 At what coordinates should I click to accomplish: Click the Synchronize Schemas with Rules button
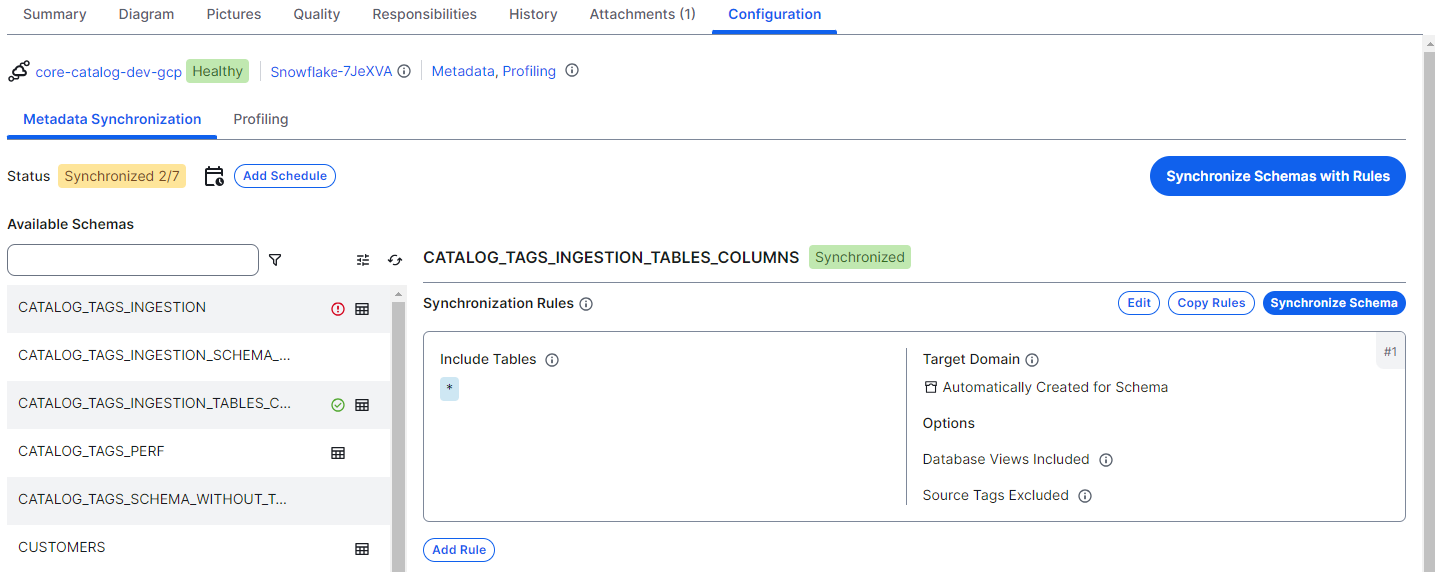click(1277, 176)
